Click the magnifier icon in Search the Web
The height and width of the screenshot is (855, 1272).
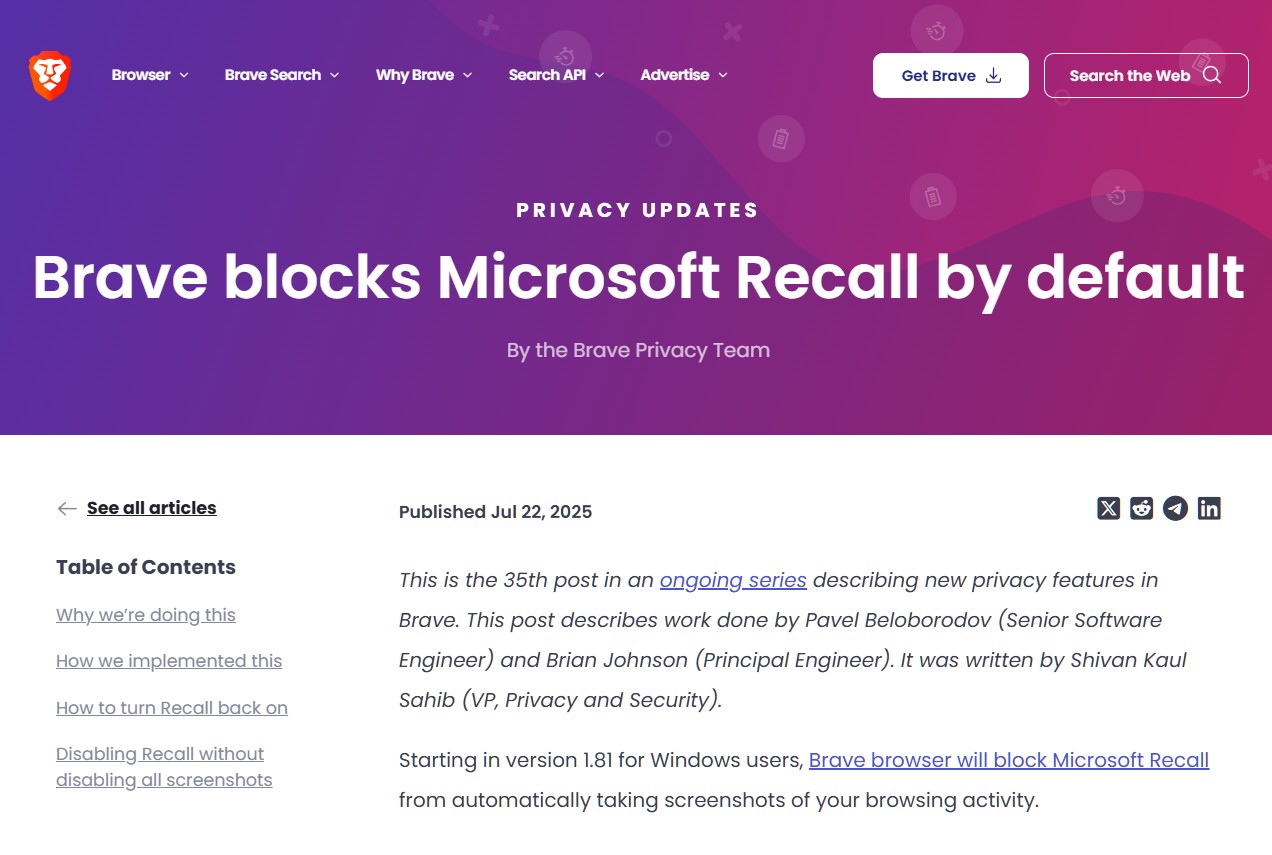pyautogui.click(x=1212, y=75)
